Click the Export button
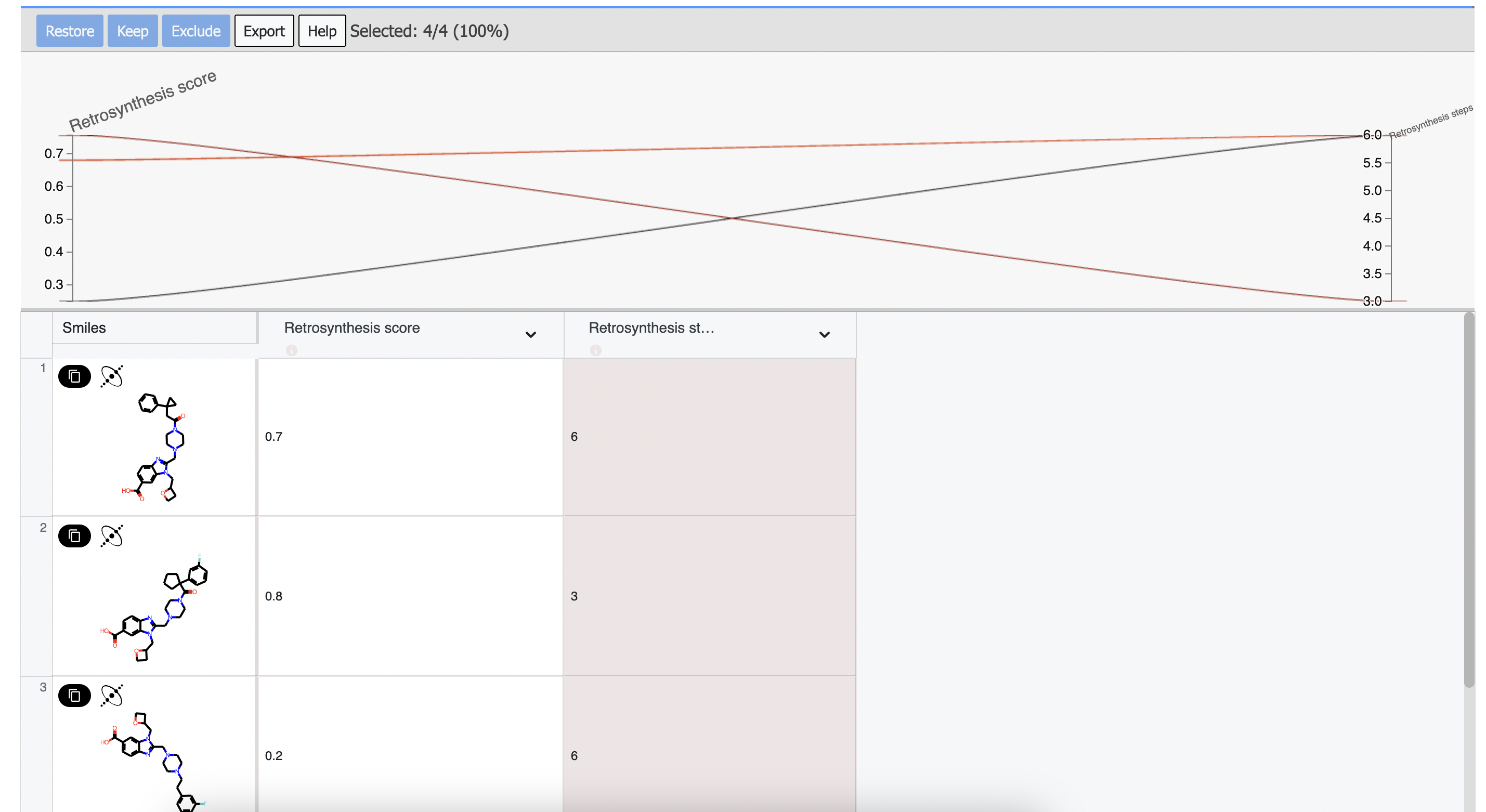The width and height of the screenshot is (1486, 812). (264, 31)
